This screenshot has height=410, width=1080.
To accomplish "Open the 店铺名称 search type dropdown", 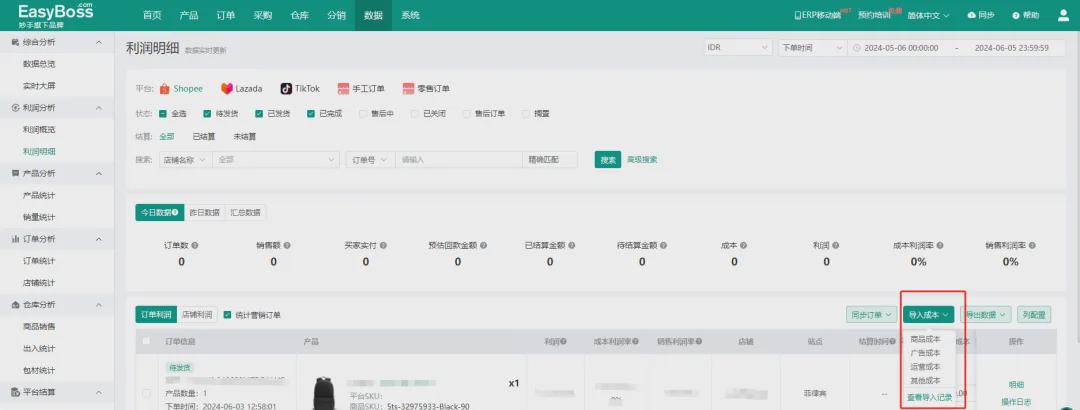I will point(185,160).
